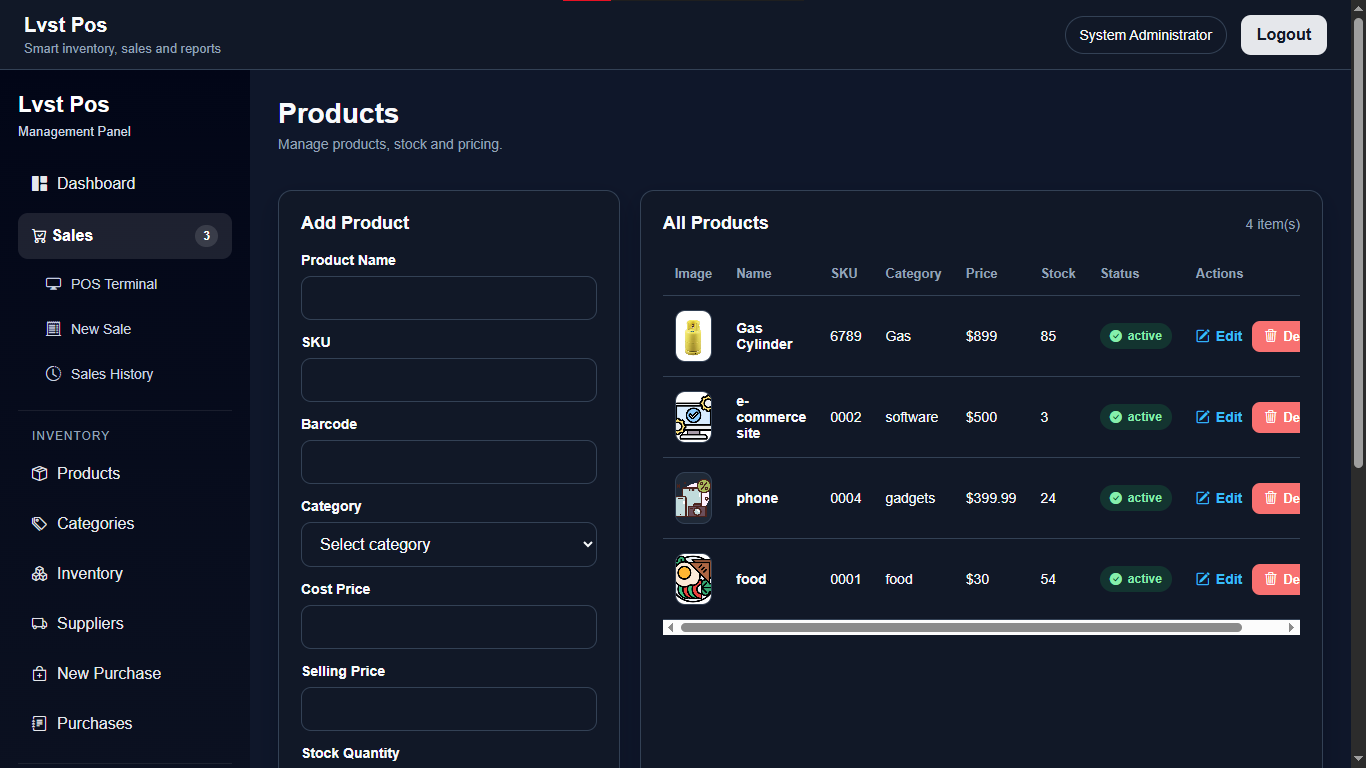Click the Categories tag icon
This screenshot has width=1366, height=768.
click(40, 524)
